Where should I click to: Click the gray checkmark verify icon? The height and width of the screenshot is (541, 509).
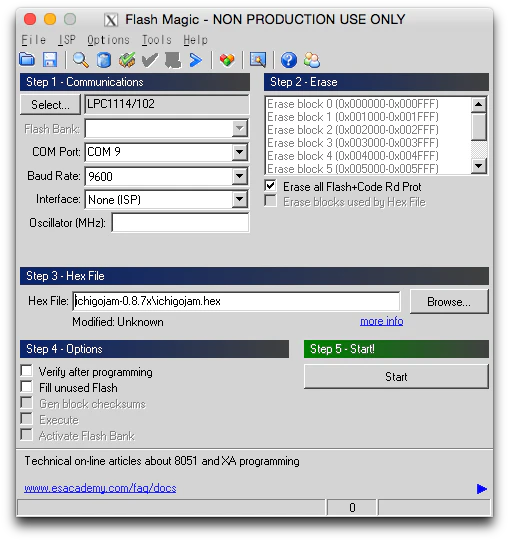tap(150, 60)
